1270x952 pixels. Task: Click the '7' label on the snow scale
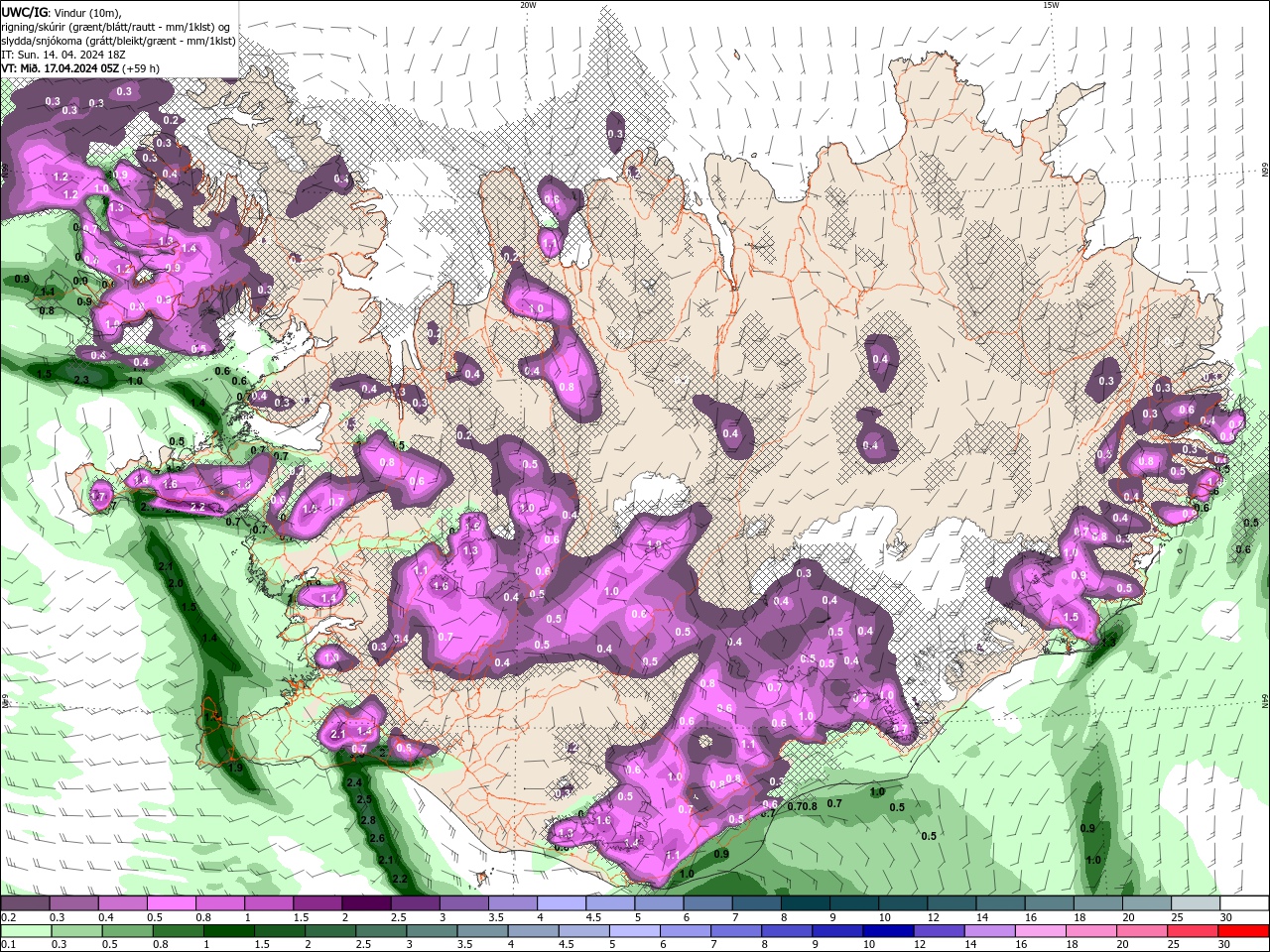734,917
